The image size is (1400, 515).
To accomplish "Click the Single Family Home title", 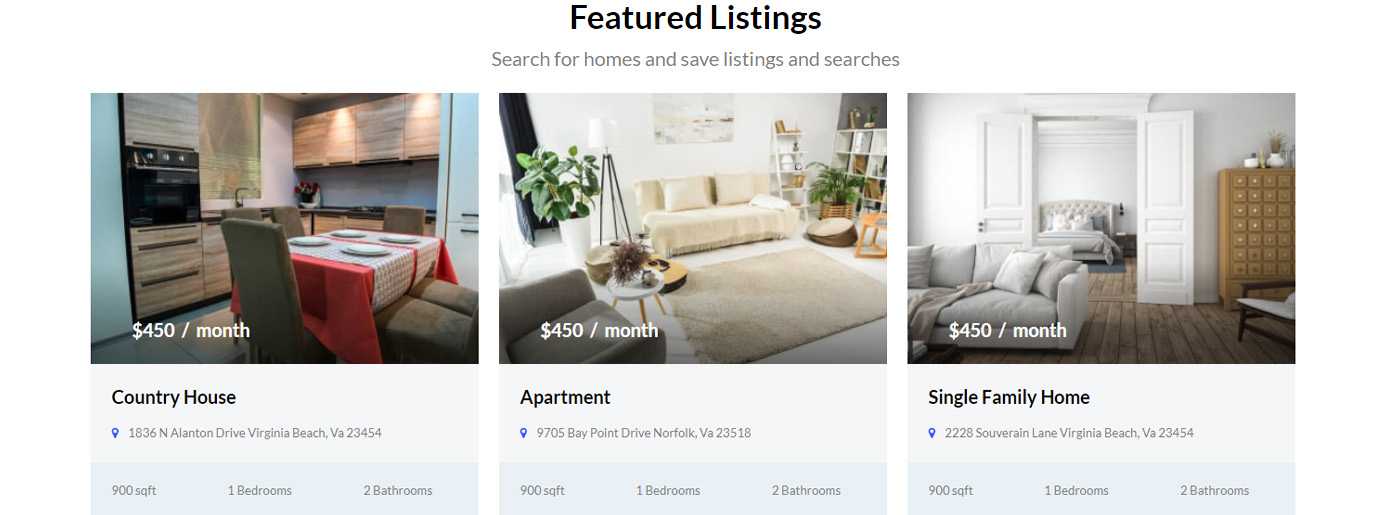I will point(1008,397).
